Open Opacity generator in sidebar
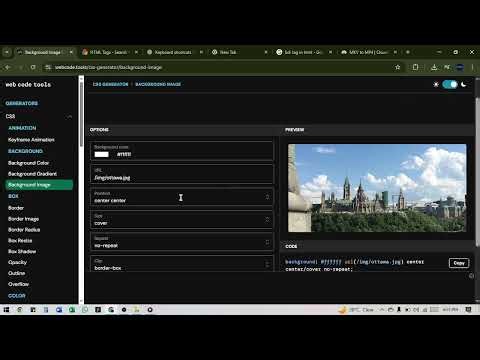 click(17, 262)
